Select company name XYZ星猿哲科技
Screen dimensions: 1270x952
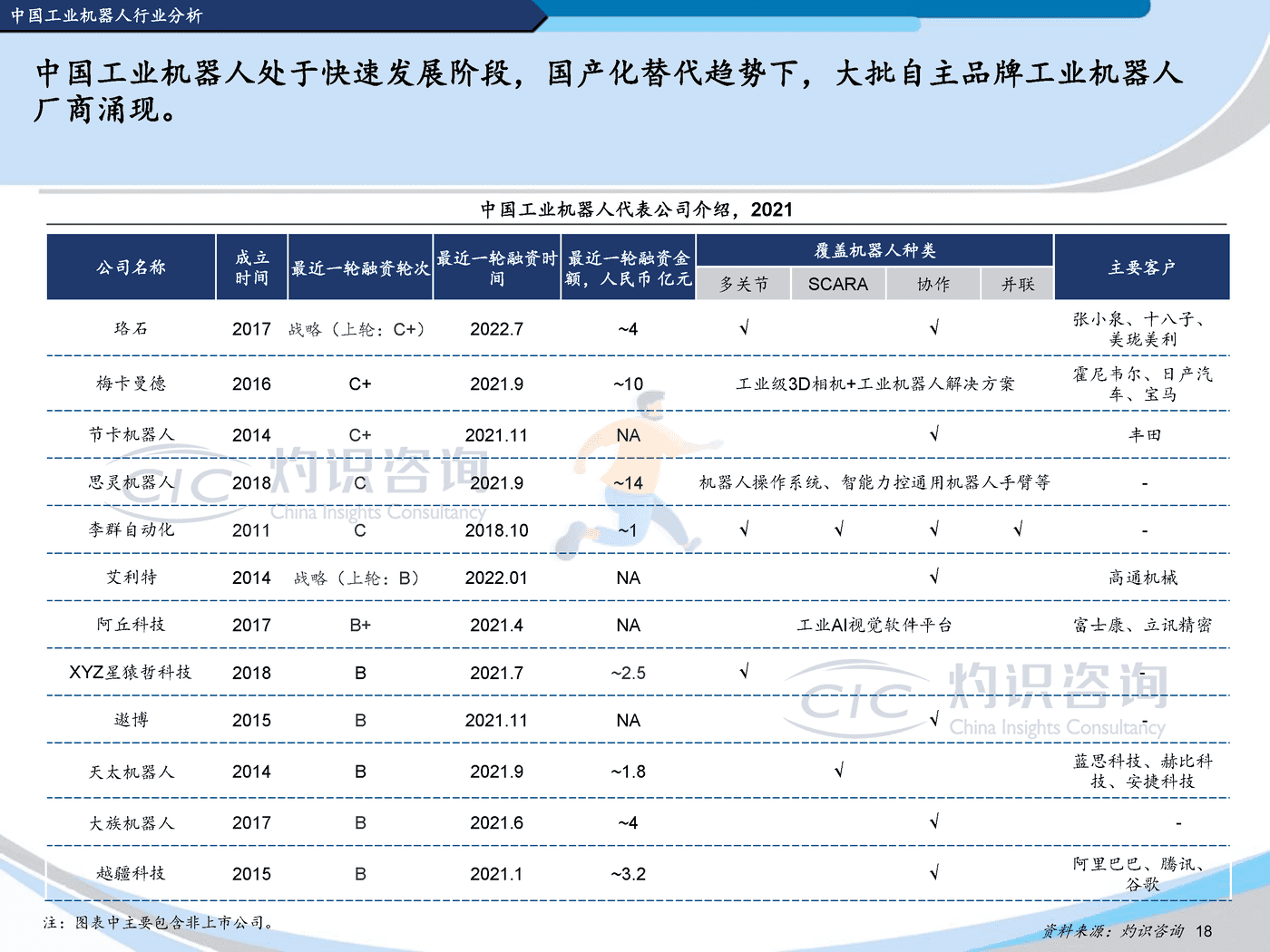[131, 673]
